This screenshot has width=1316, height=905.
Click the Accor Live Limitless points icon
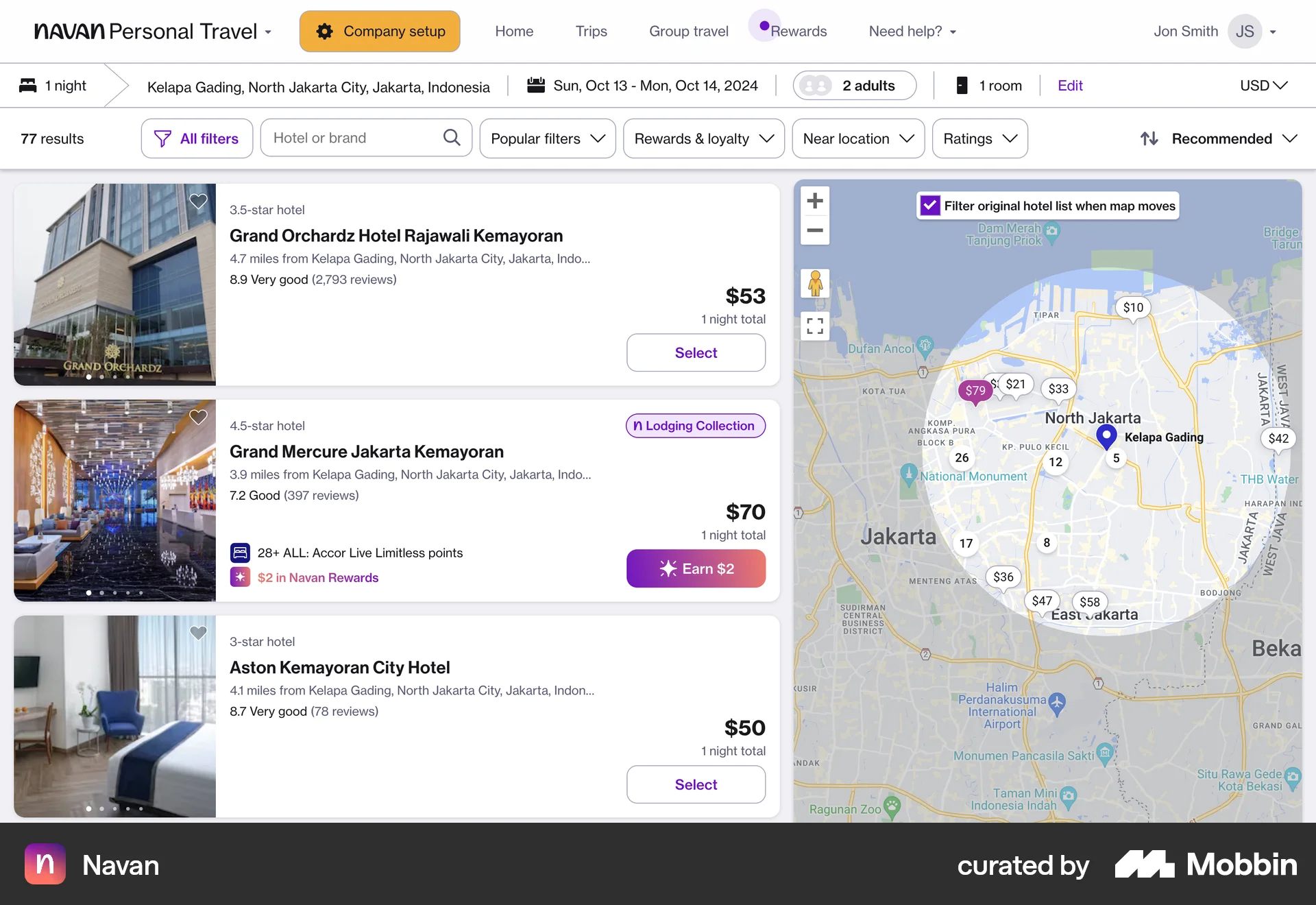[x=239, y=553]
